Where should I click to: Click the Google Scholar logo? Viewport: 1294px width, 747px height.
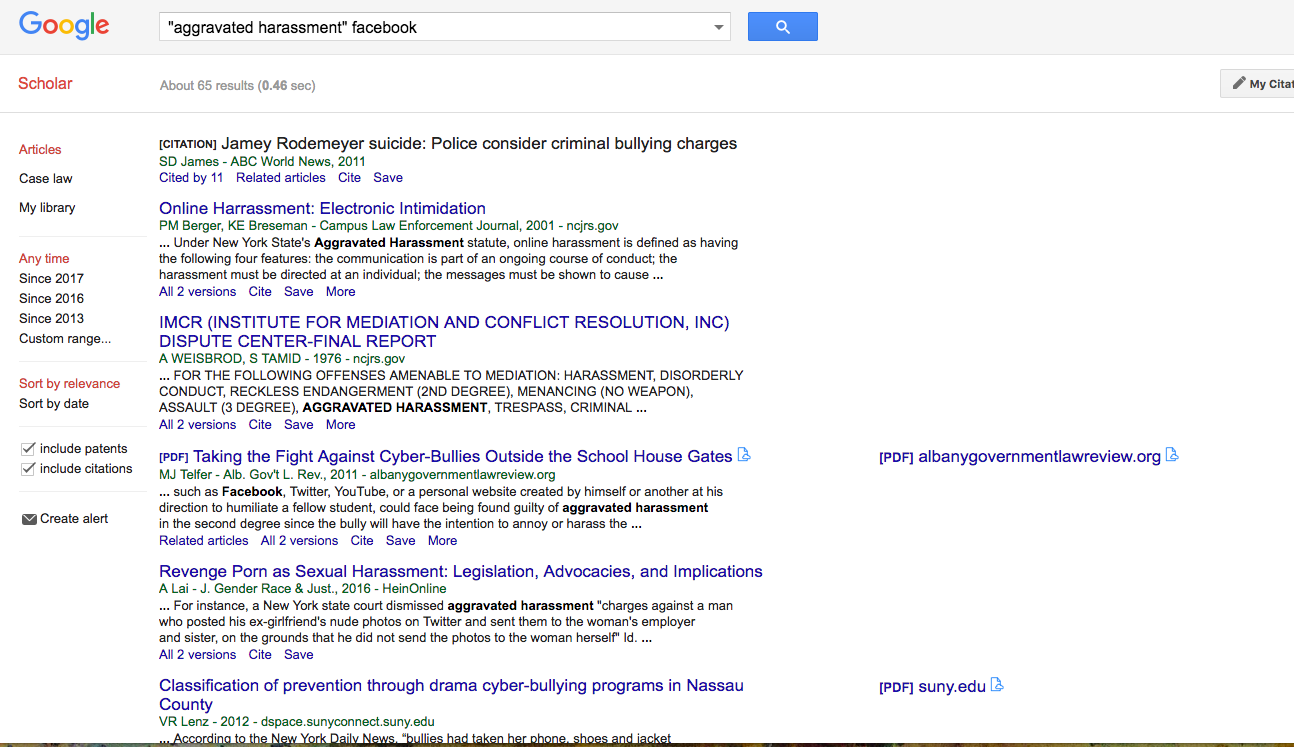63,26
